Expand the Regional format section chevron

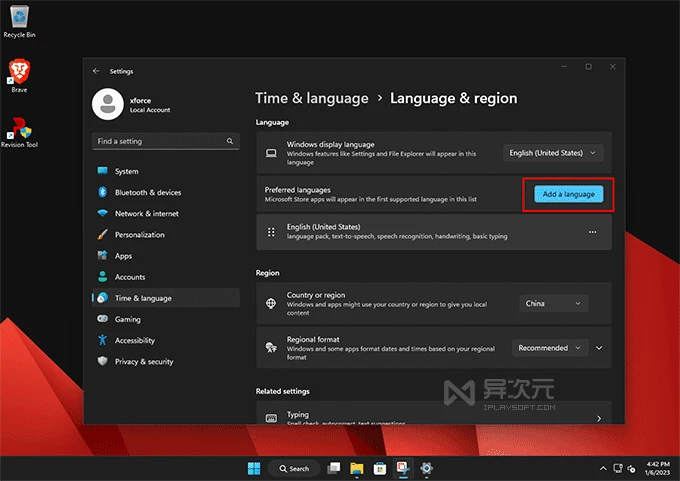pyautogui.click(x=599, y=348)
